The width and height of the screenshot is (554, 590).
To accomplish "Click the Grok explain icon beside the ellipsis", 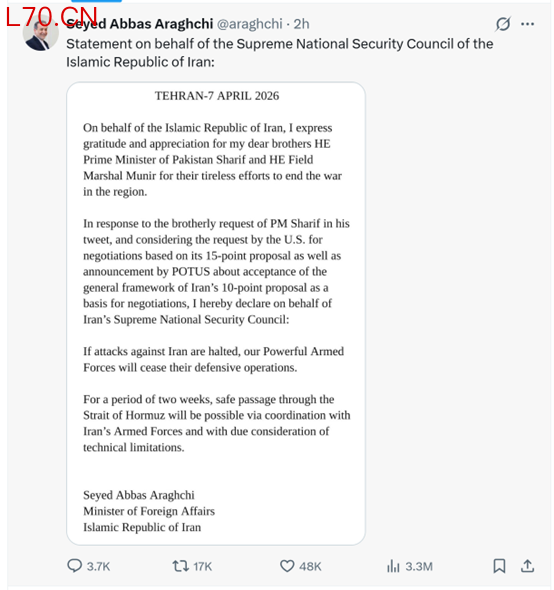I will coord(503,24).
